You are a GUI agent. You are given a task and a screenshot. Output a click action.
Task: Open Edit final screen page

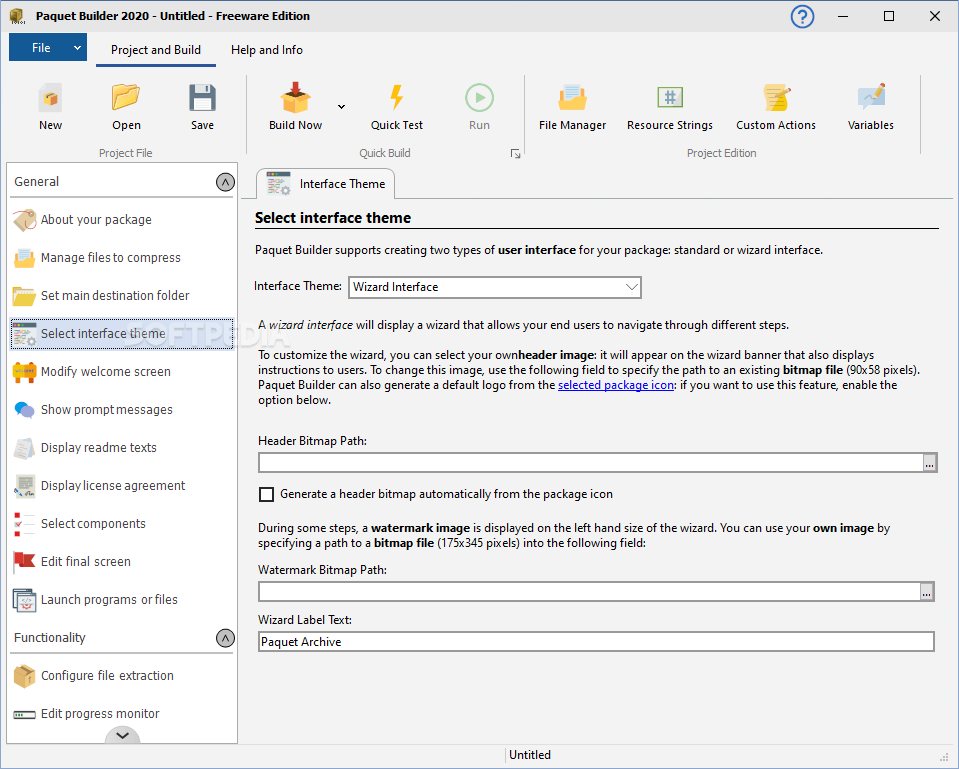coord(122,561)
